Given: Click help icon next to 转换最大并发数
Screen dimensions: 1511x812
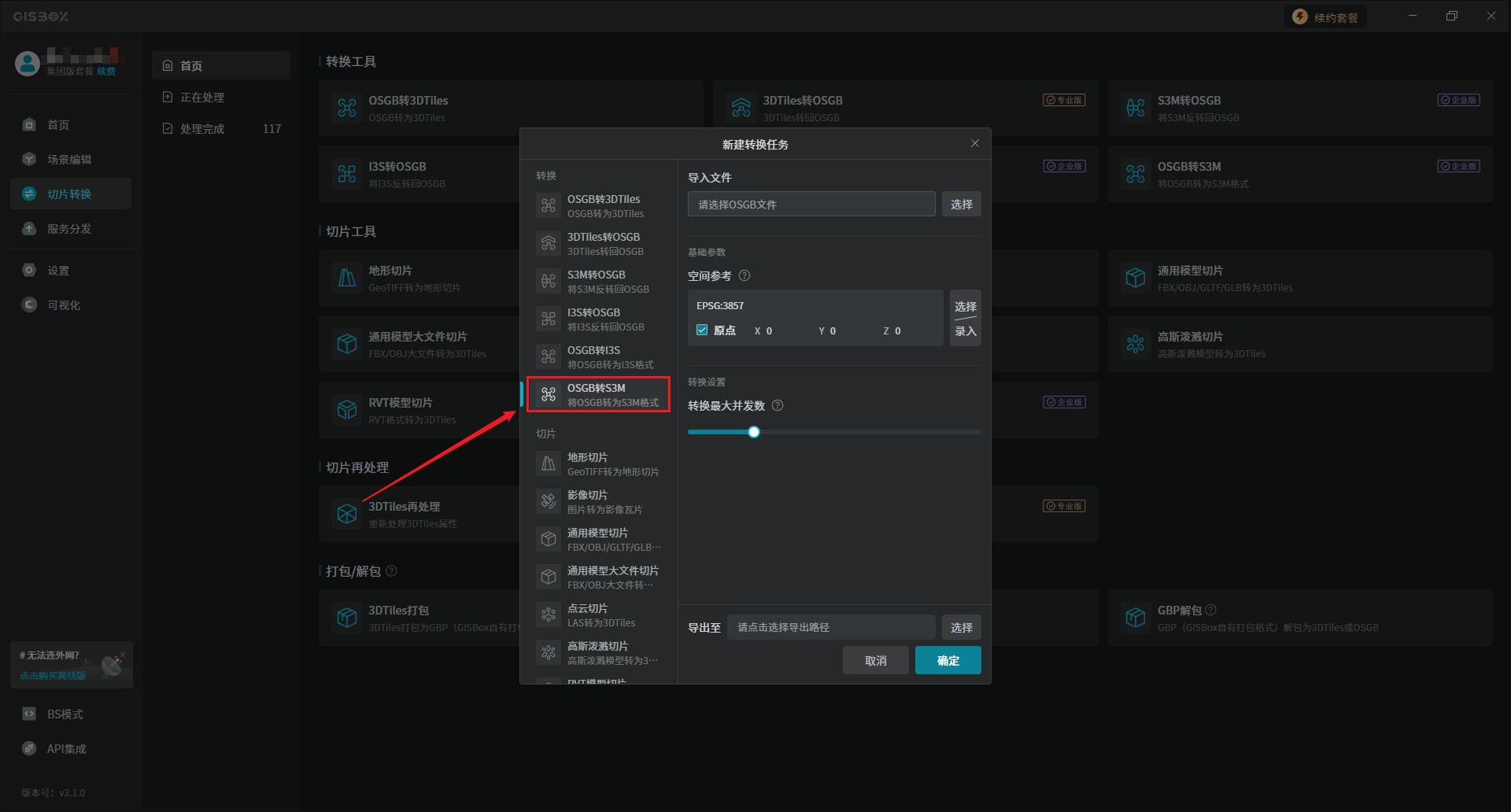Looking at the screenshot, I should tap(778, 406).
